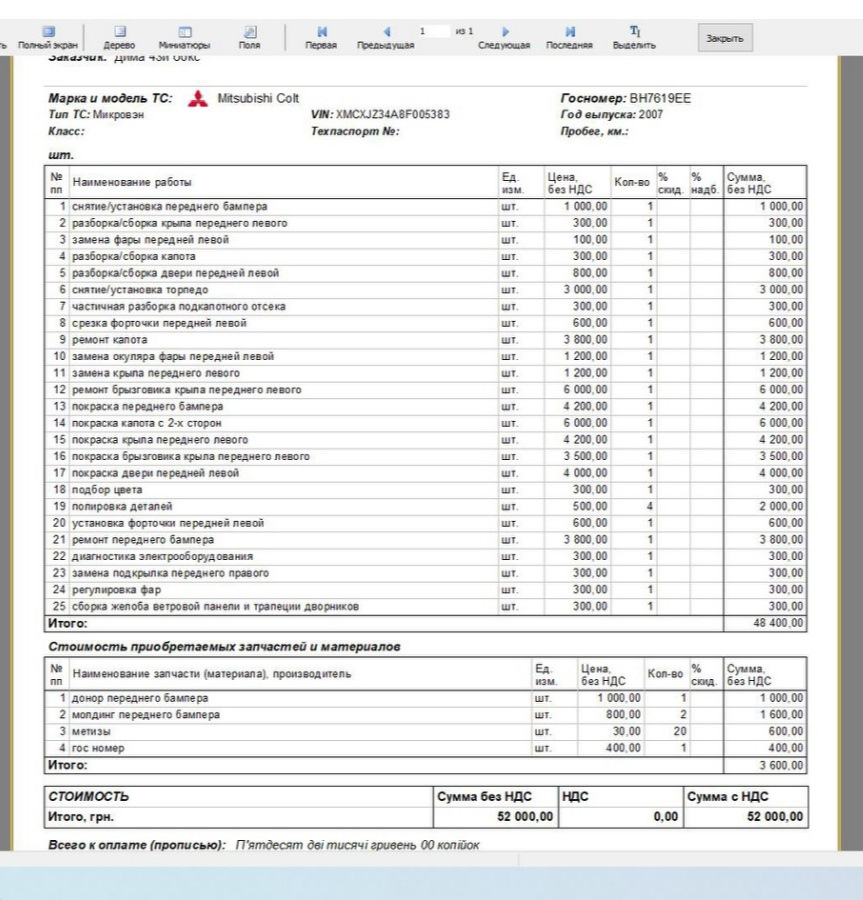
Task: Click row 'замена подкрылка переднего правого'
Action: point(425,572)
